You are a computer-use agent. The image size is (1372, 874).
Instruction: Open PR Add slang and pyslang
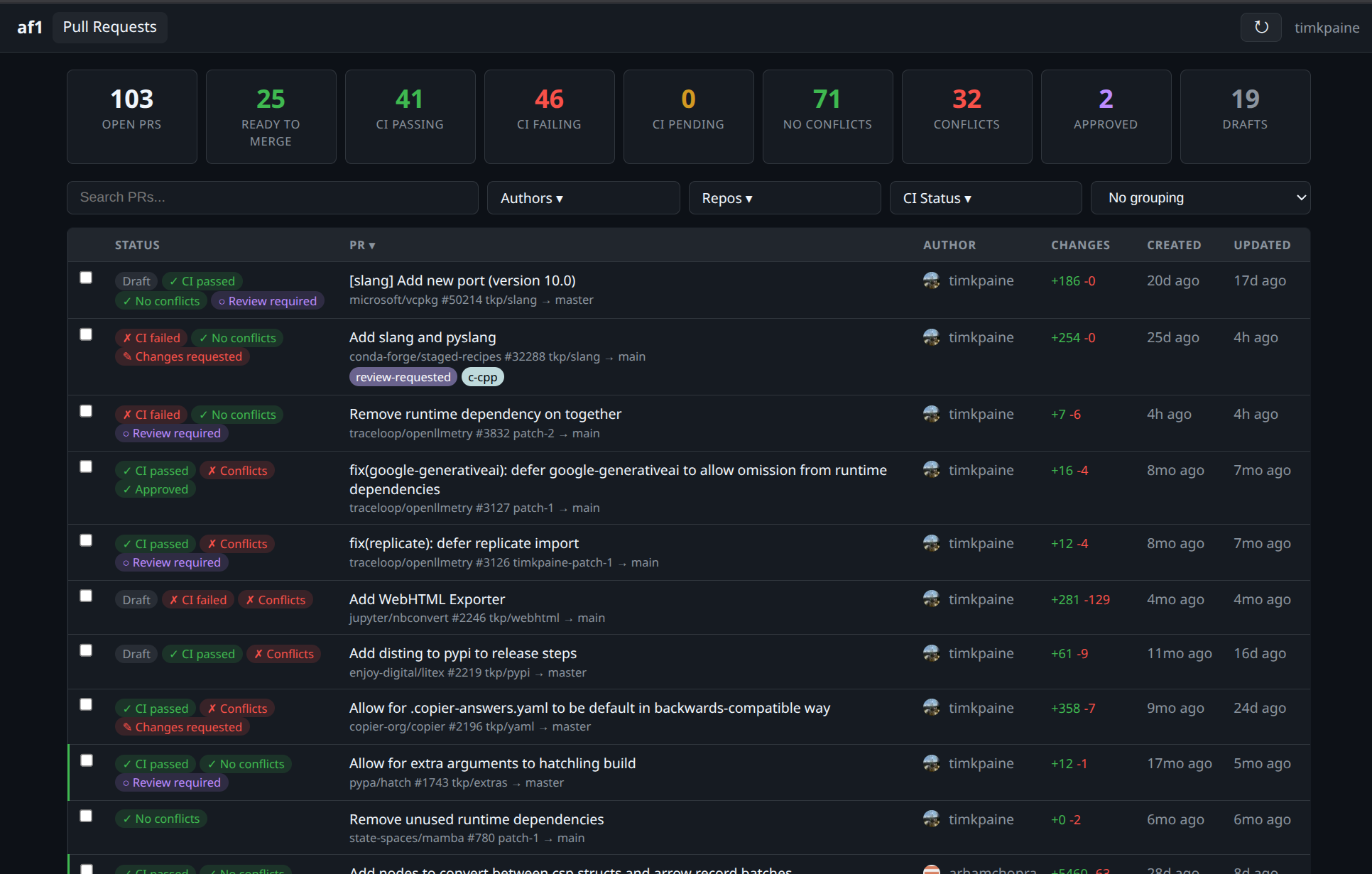point(423,337)
